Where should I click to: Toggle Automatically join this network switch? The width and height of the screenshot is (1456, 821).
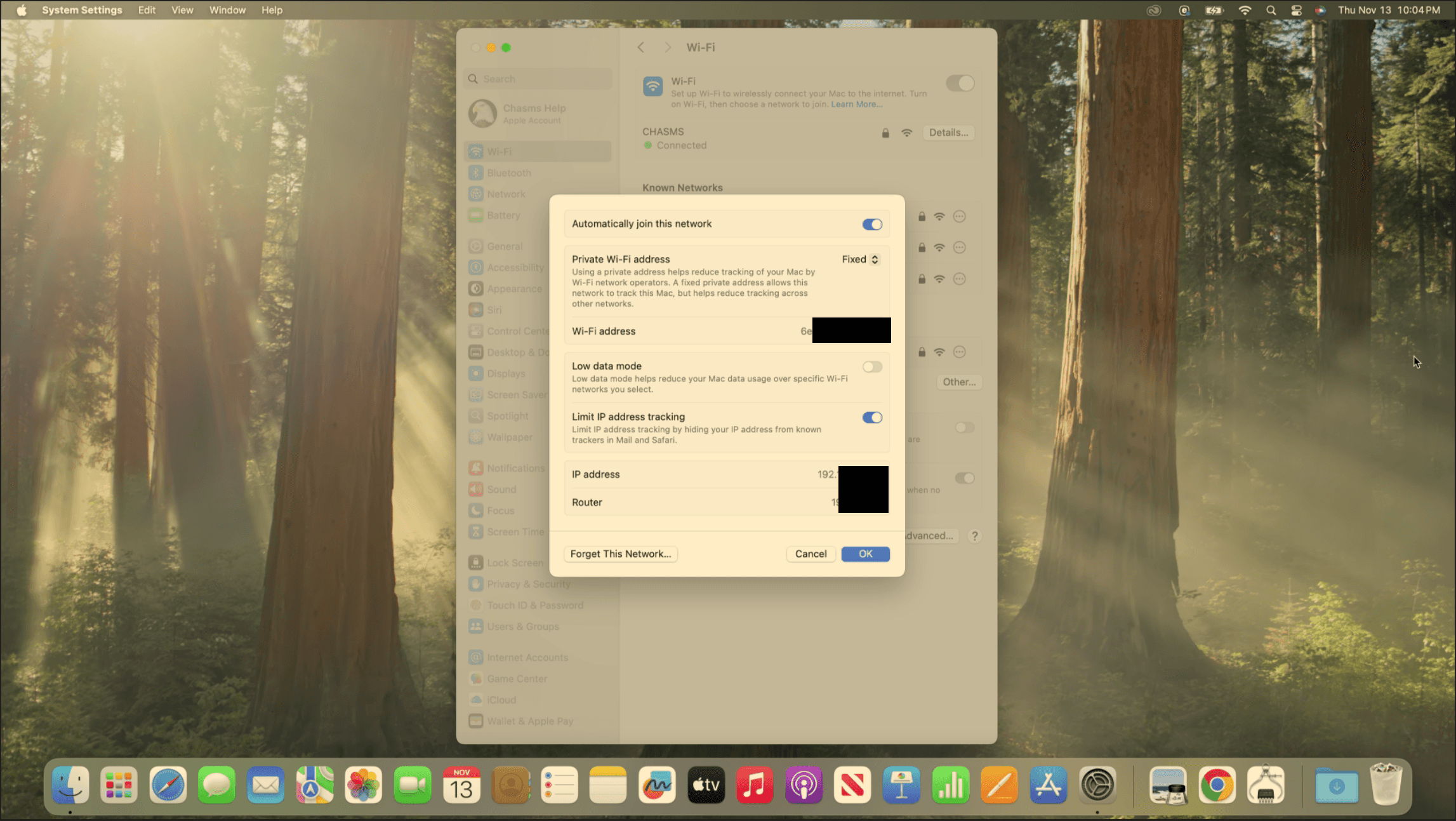pos(872,224)
